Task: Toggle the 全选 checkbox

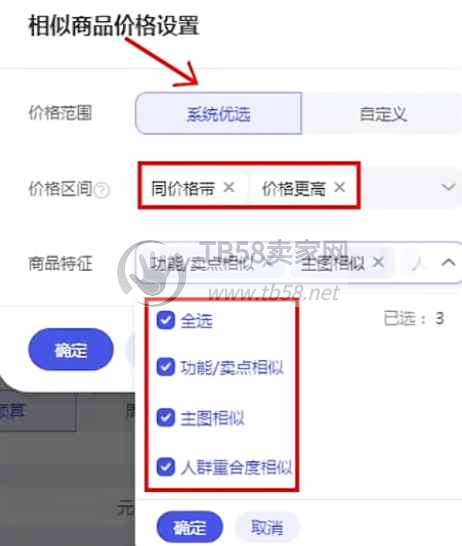Action: point(165,320)
